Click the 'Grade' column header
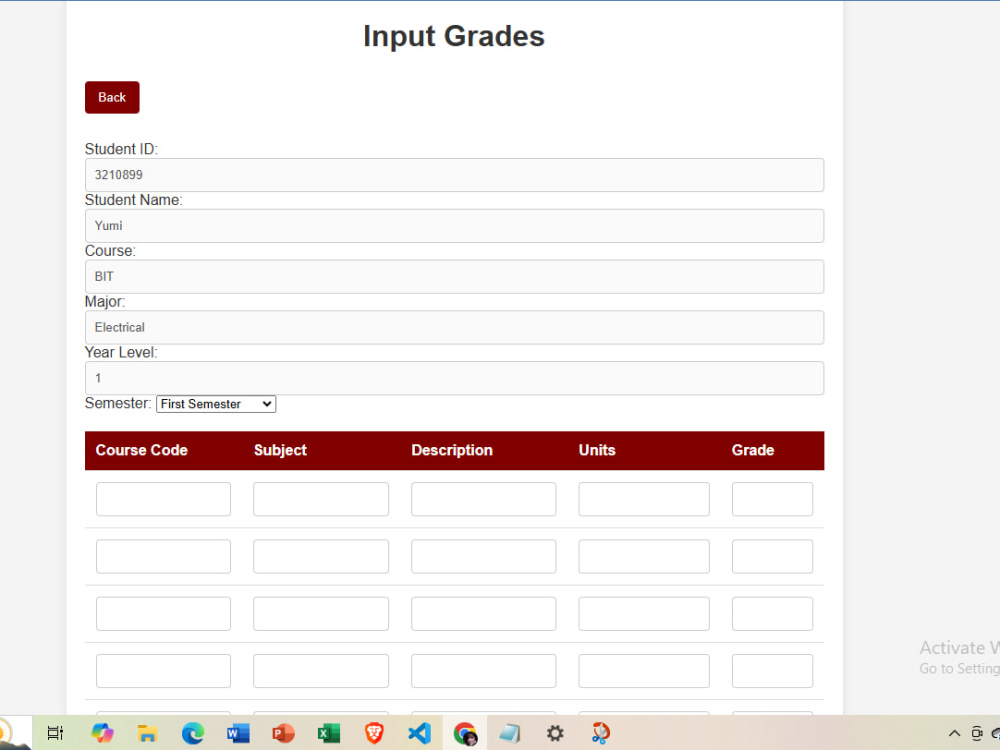 click(753, 450)
